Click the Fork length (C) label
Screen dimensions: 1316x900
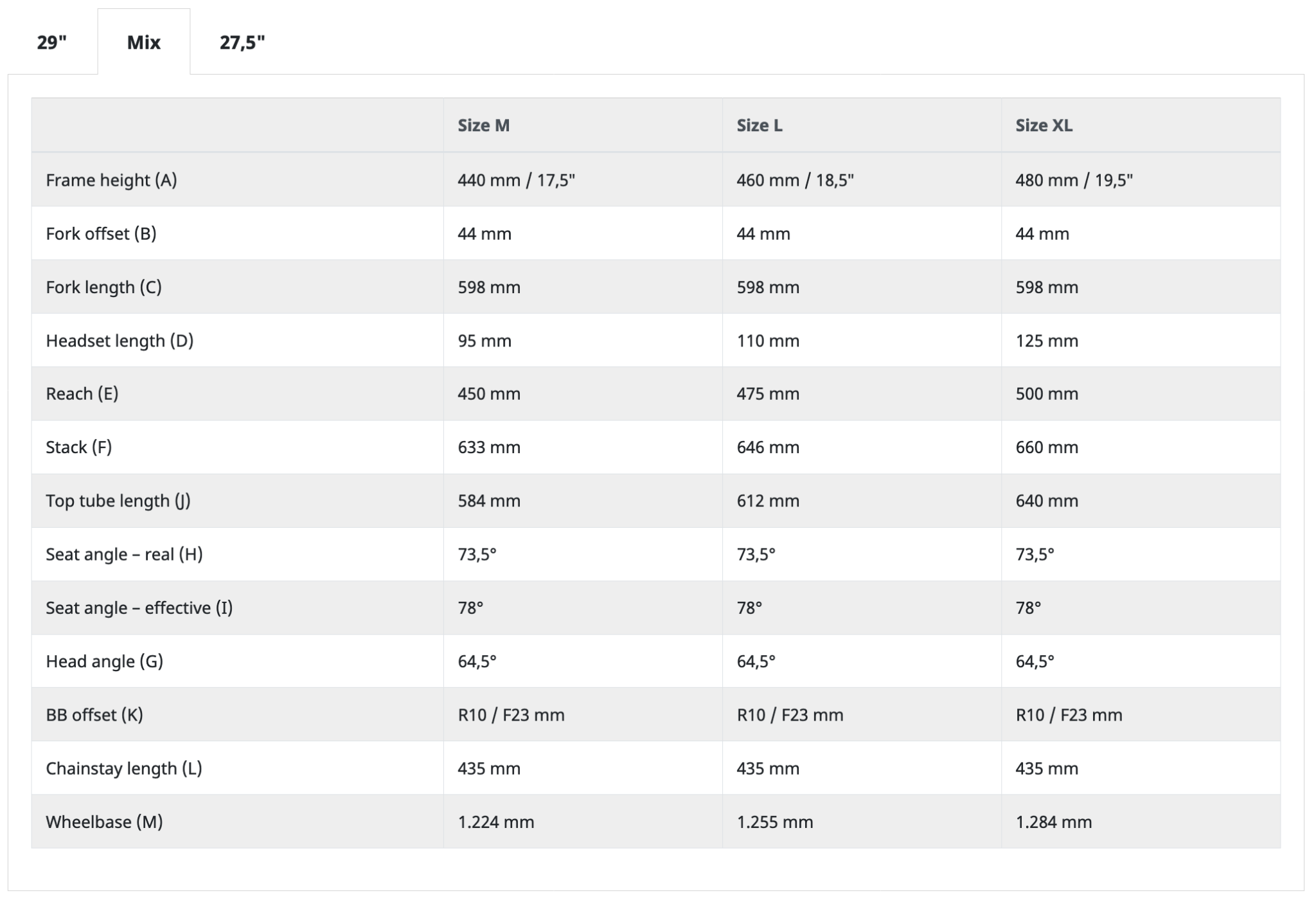tap(103, 287)
